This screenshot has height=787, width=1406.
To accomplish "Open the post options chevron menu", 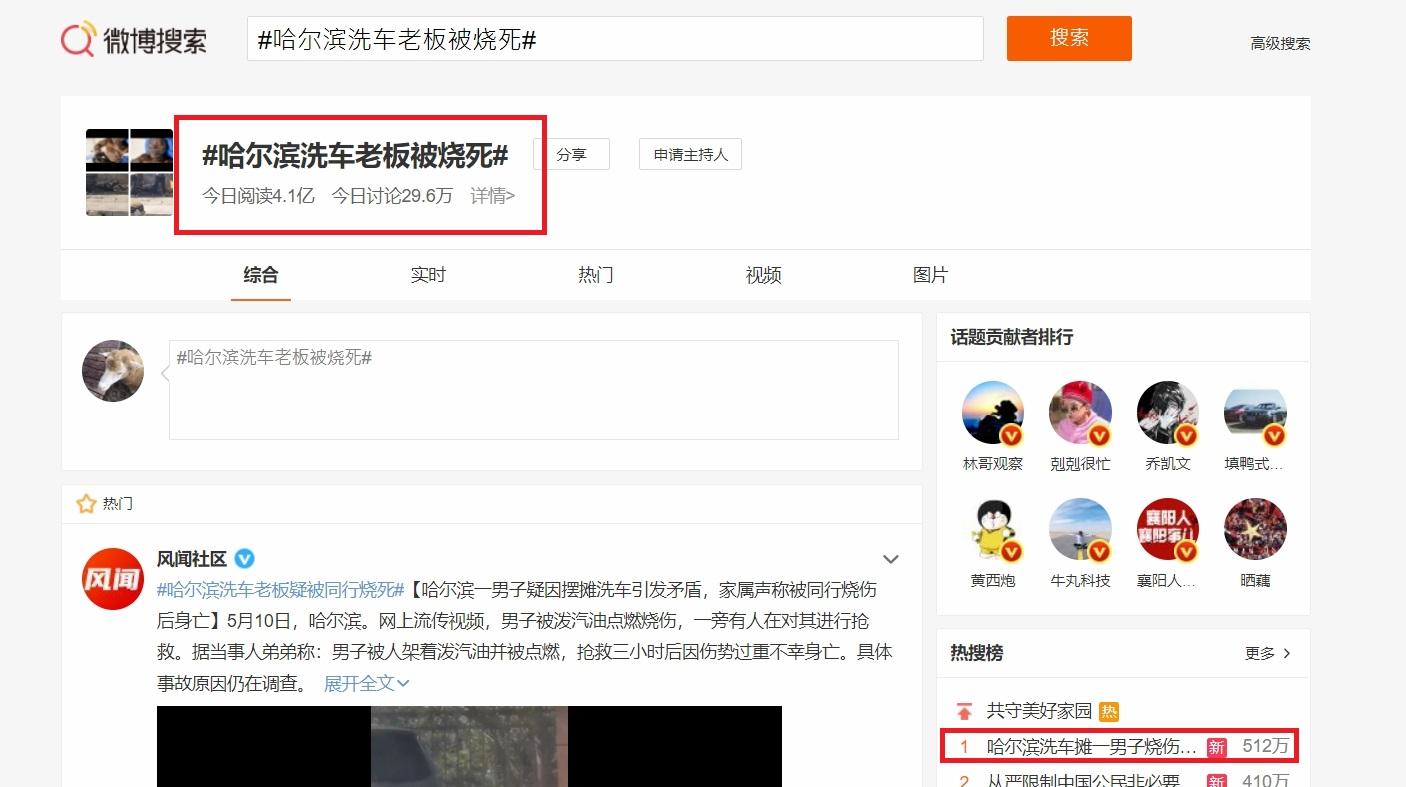I will [890, 559].
